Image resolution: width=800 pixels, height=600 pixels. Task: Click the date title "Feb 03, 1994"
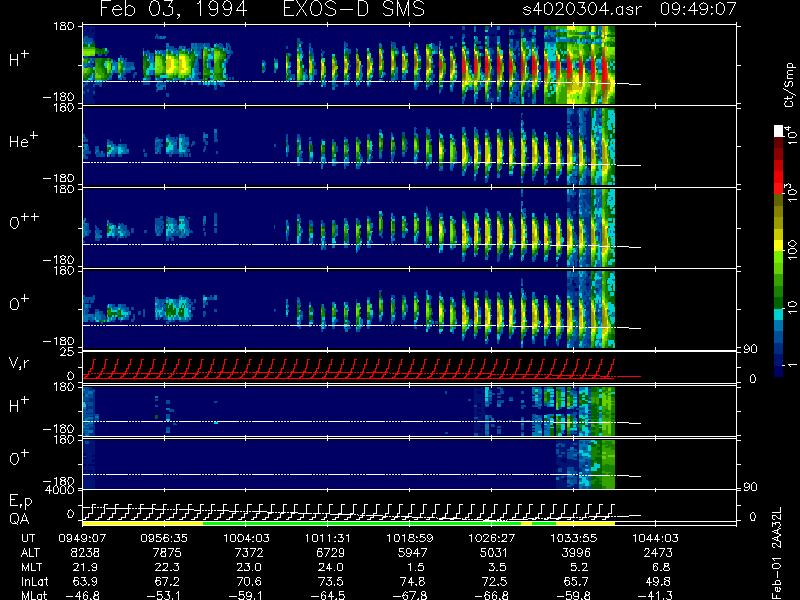[173, 9]
